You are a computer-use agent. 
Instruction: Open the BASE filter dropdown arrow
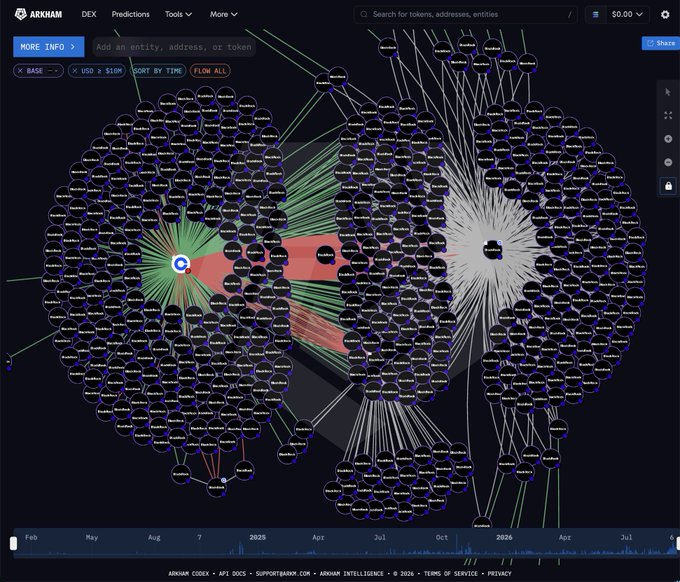coord(56,71)
